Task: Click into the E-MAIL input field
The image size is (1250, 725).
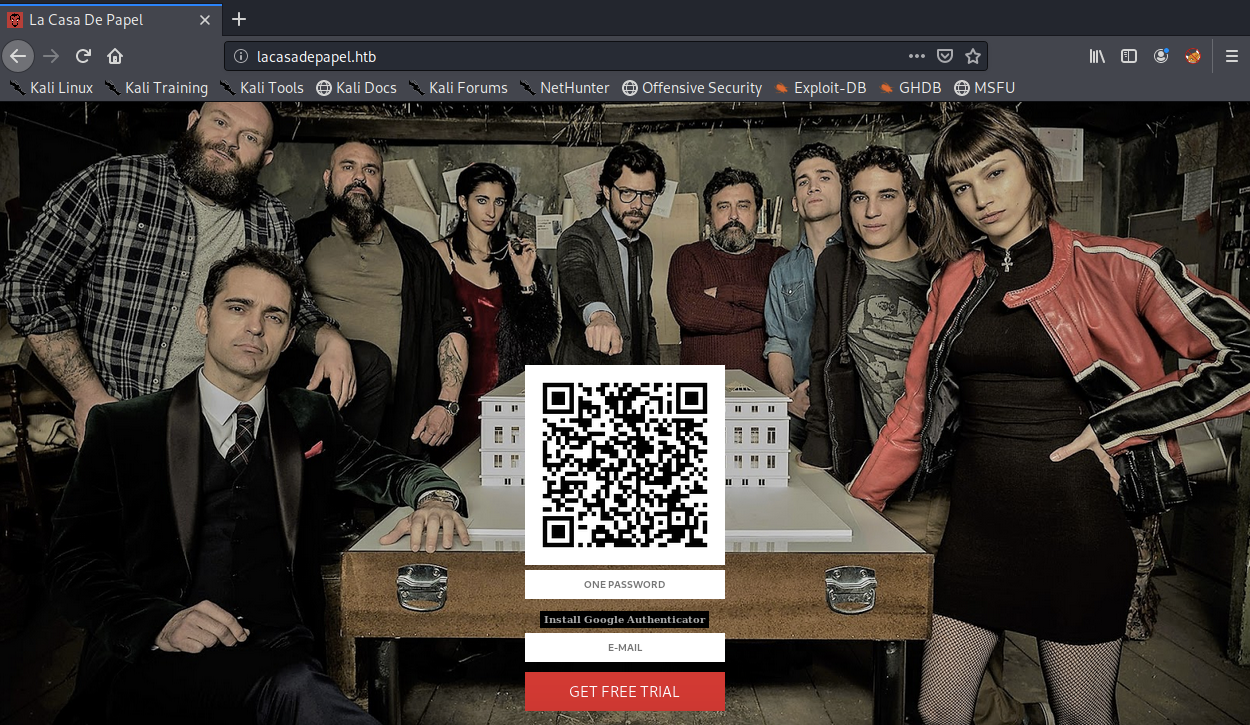Action: tap(624, 647)
